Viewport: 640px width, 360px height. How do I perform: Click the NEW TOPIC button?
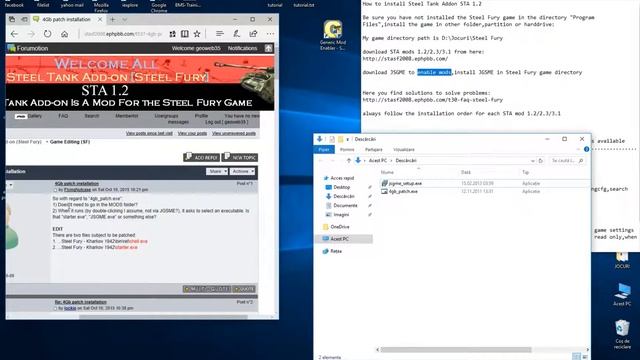click(x=240, y=157)
